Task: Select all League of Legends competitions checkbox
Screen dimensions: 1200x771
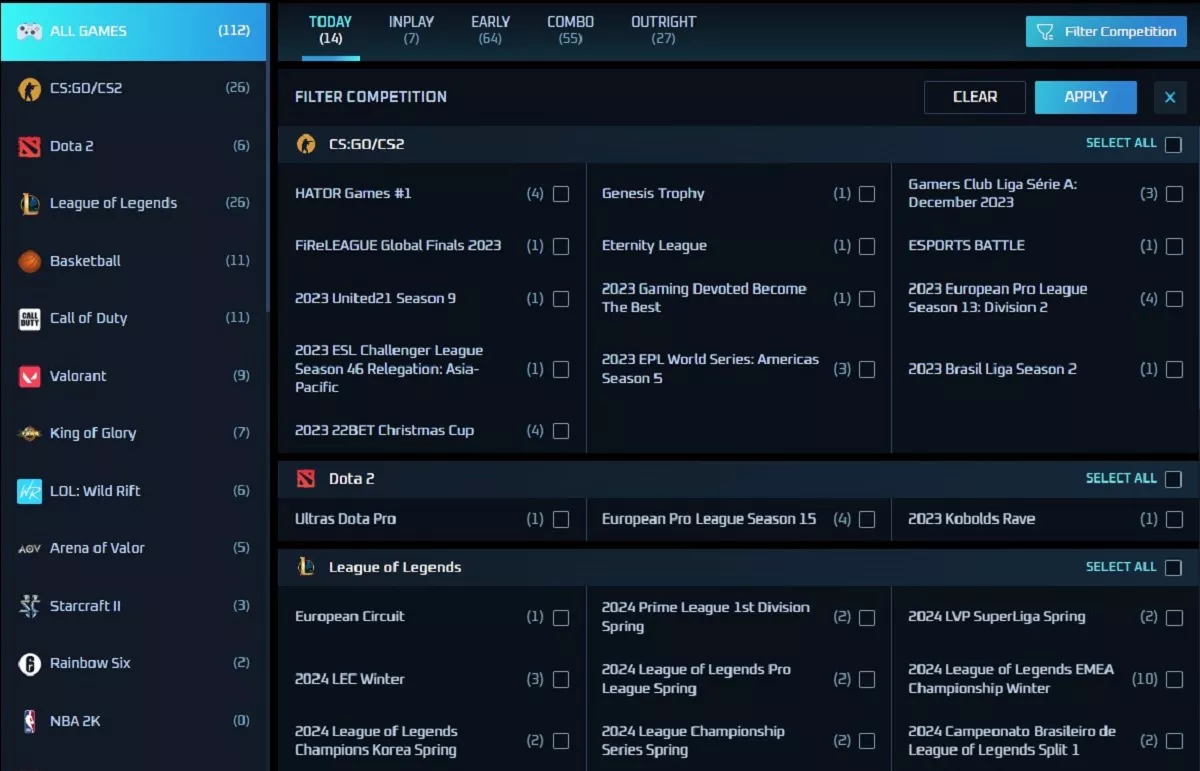Action: 1173,567
